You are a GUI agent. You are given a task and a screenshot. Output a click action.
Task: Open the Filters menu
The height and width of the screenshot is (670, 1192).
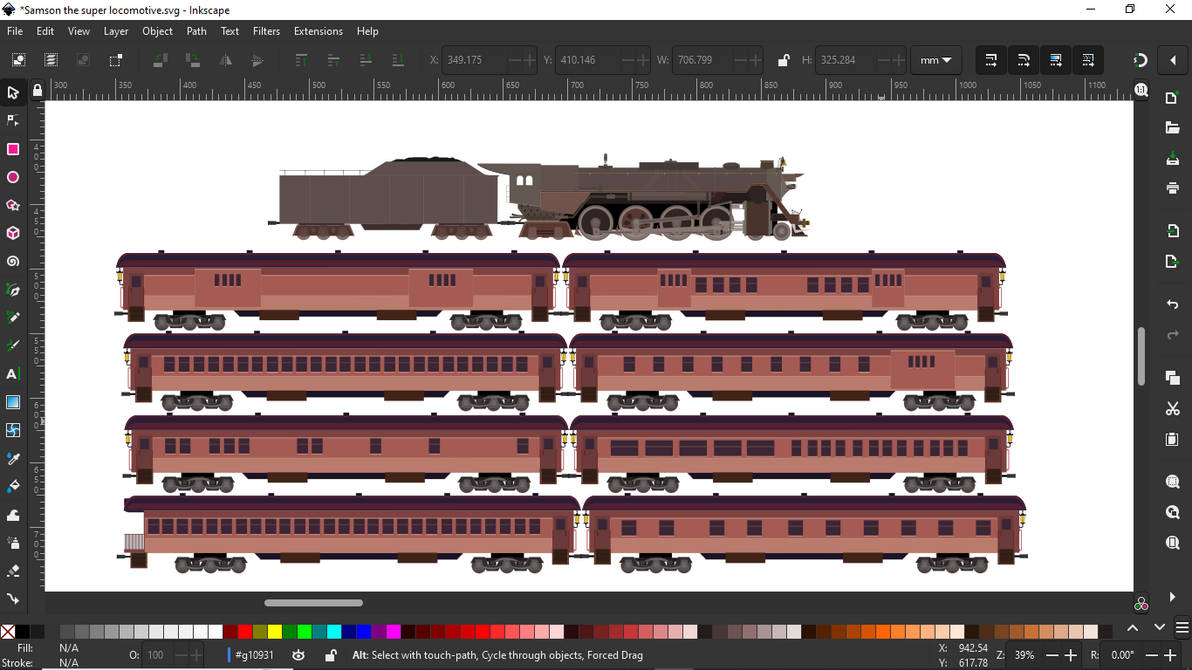(x=266, y=31)
